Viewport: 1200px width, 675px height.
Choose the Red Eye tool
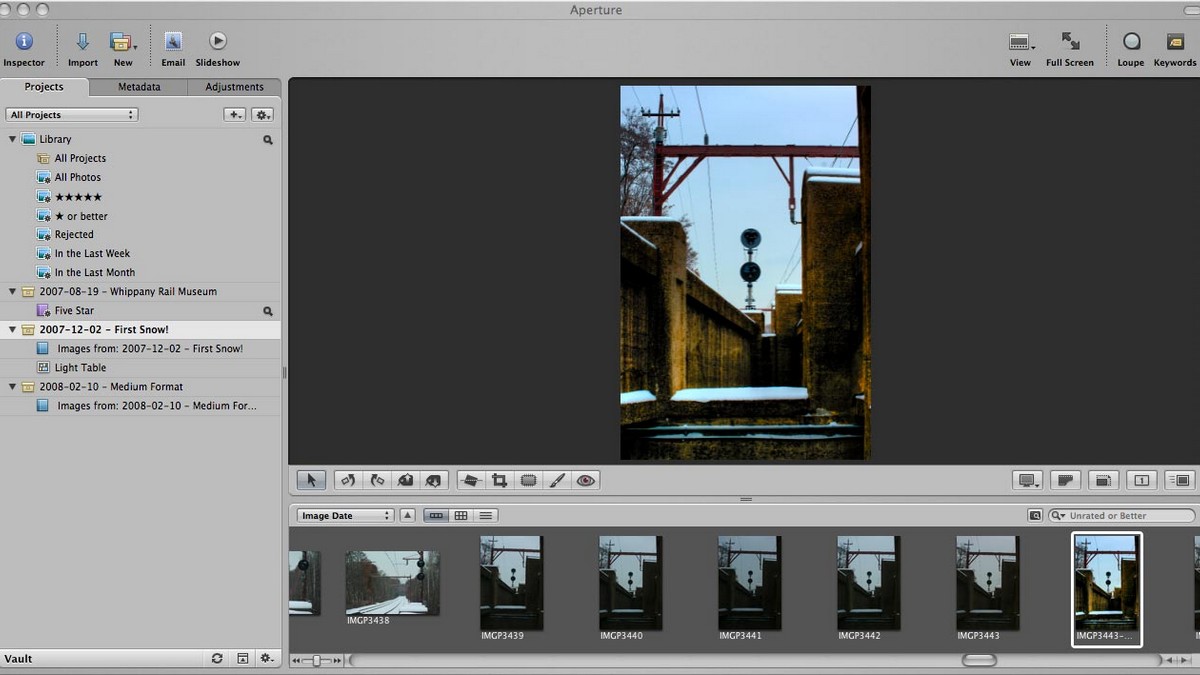click(x=585, y=480)
